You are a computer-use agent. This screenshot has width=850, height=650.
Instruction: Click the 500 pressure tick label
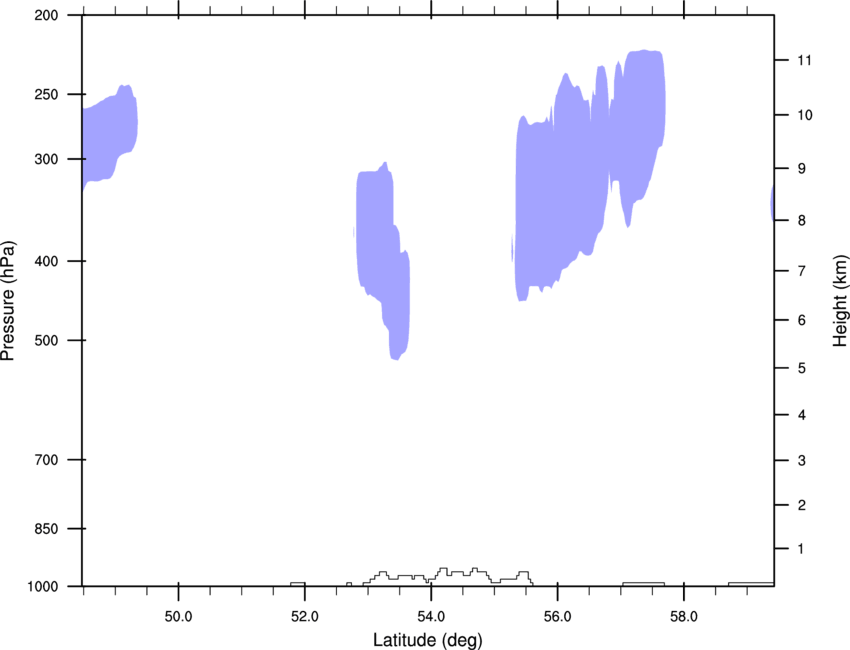(46, 340)
